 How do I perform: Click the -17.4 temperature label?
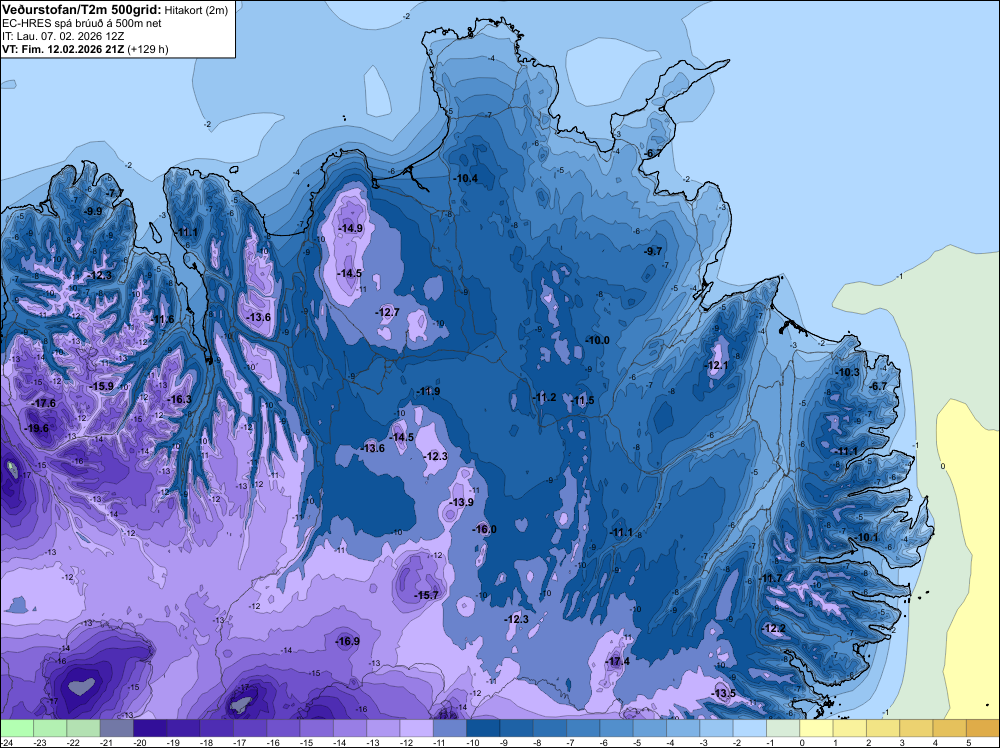[x=618, y=661]
